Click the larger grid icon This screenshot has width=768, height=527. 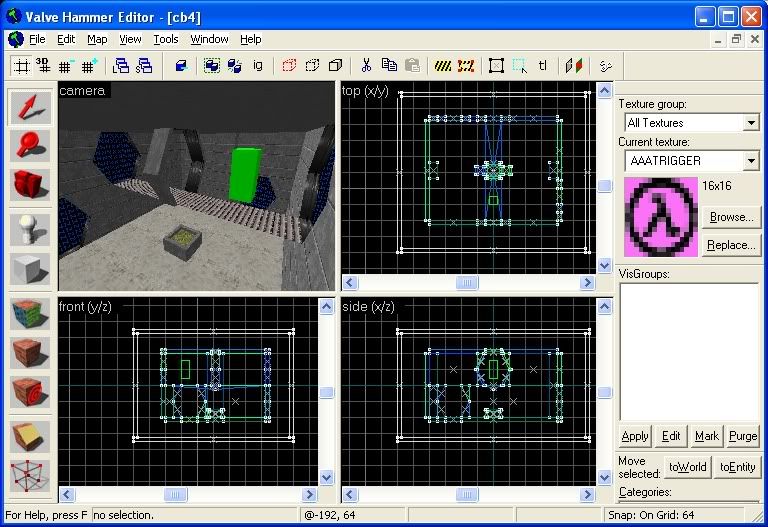[x=89, y=66]
